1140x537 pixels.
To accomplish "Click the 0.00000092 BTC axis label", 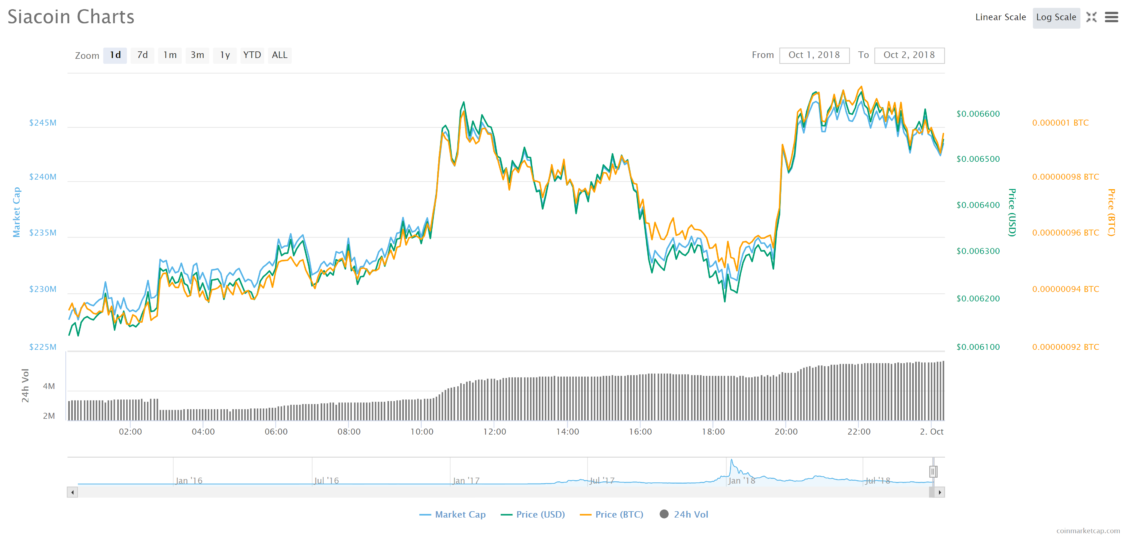I will coord(1065,347).
